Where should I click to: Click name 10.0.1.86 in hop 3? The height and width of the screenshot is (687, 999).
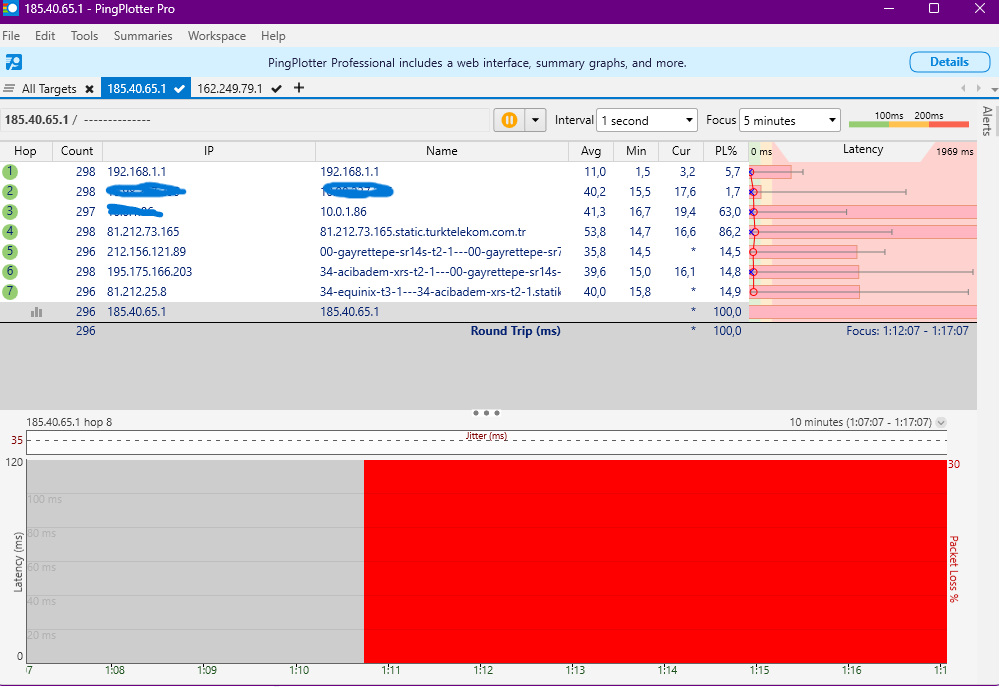[343, 212]
